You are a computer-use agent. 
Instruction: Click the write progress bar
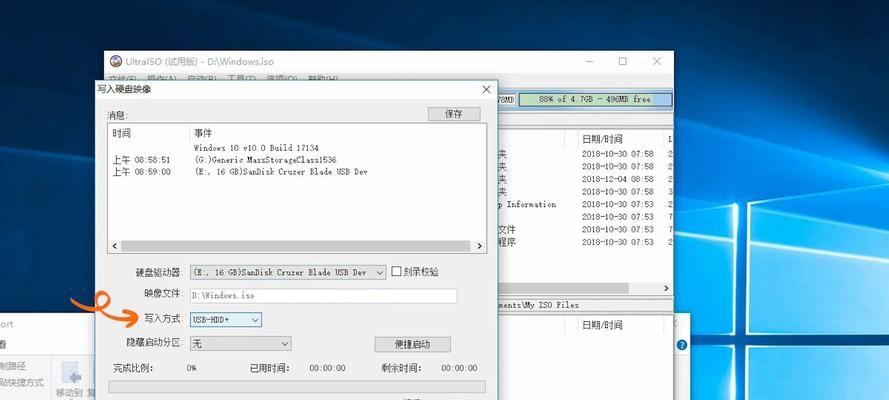[x=297, y=386]
